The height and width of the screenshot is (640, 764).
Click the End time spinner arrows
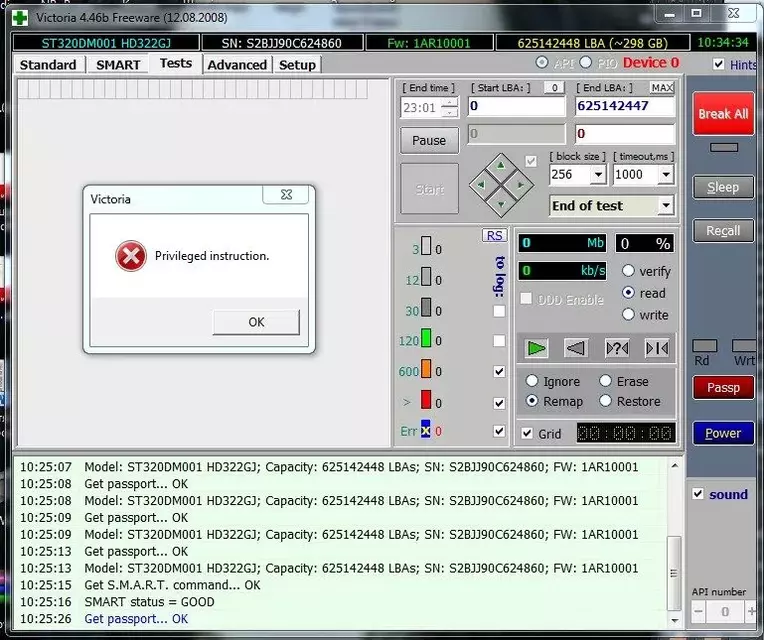[x=450, y=107]
